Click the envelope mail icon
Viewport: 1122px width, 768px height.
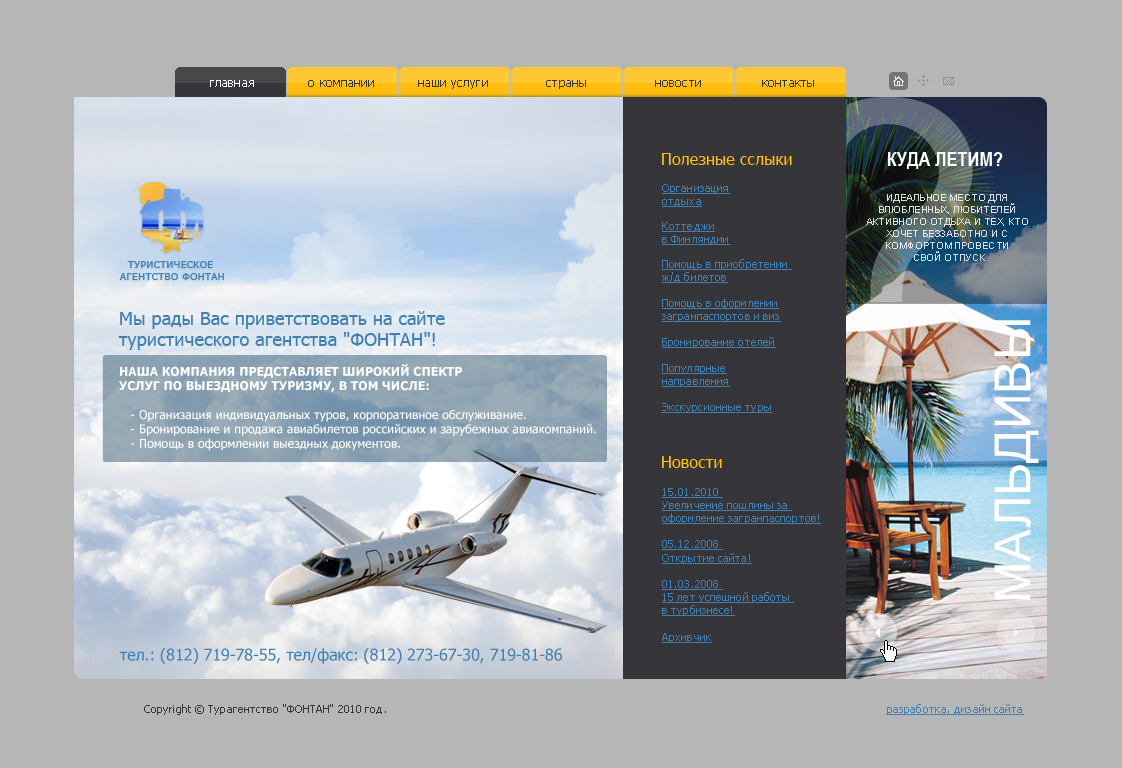coord(948,81)
